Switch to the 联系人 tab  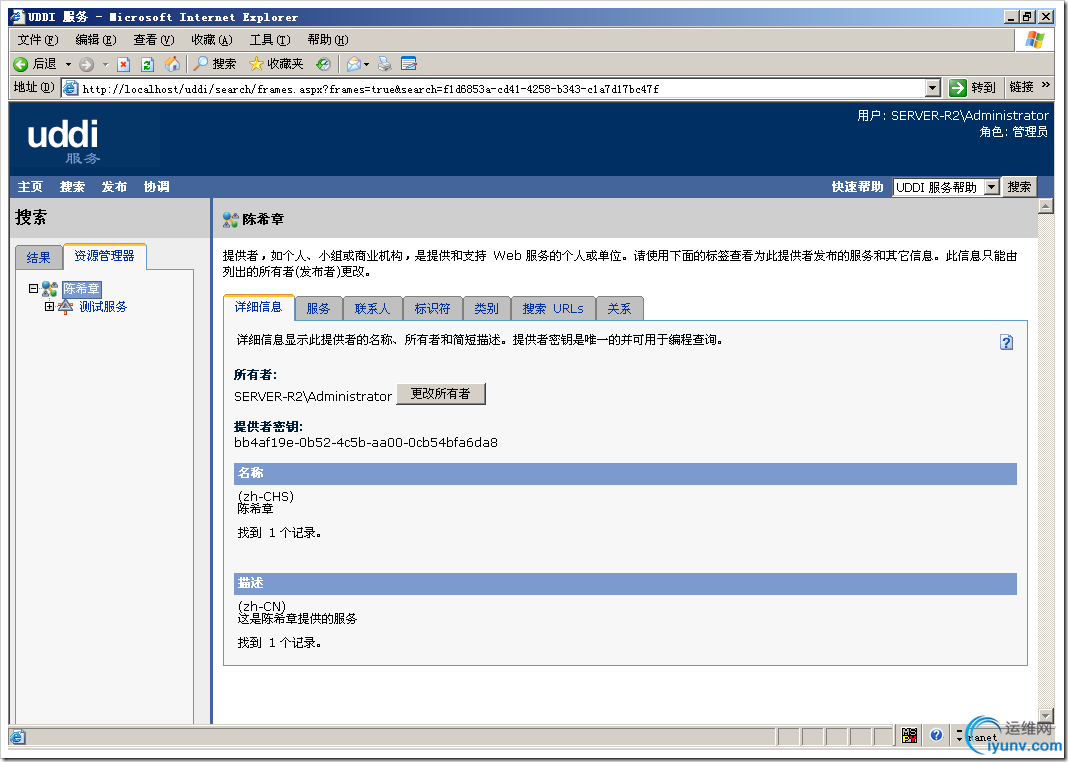click(373, 308)
